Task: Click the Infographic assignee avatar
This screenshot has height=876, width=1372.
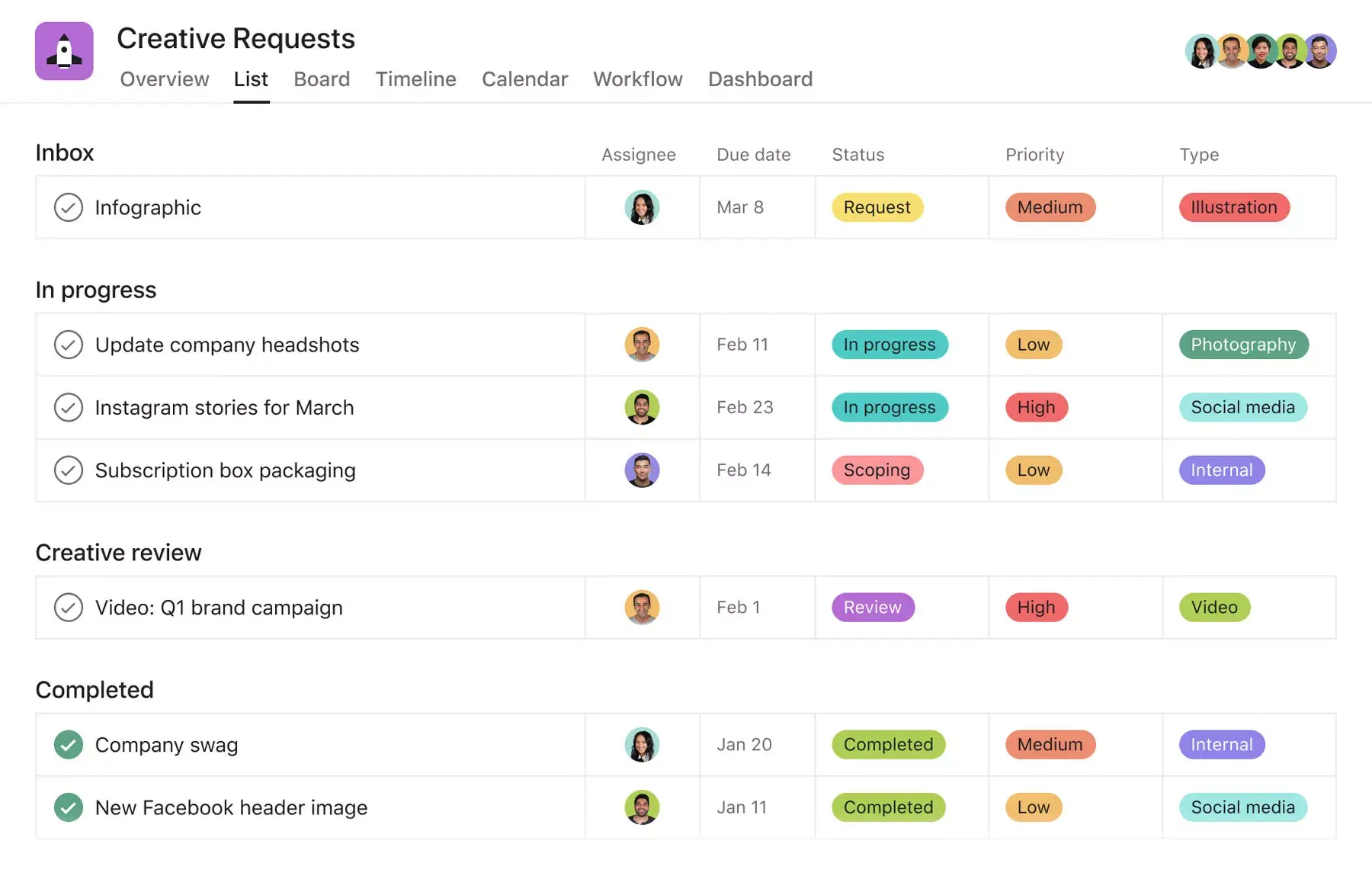Action: 642,207
